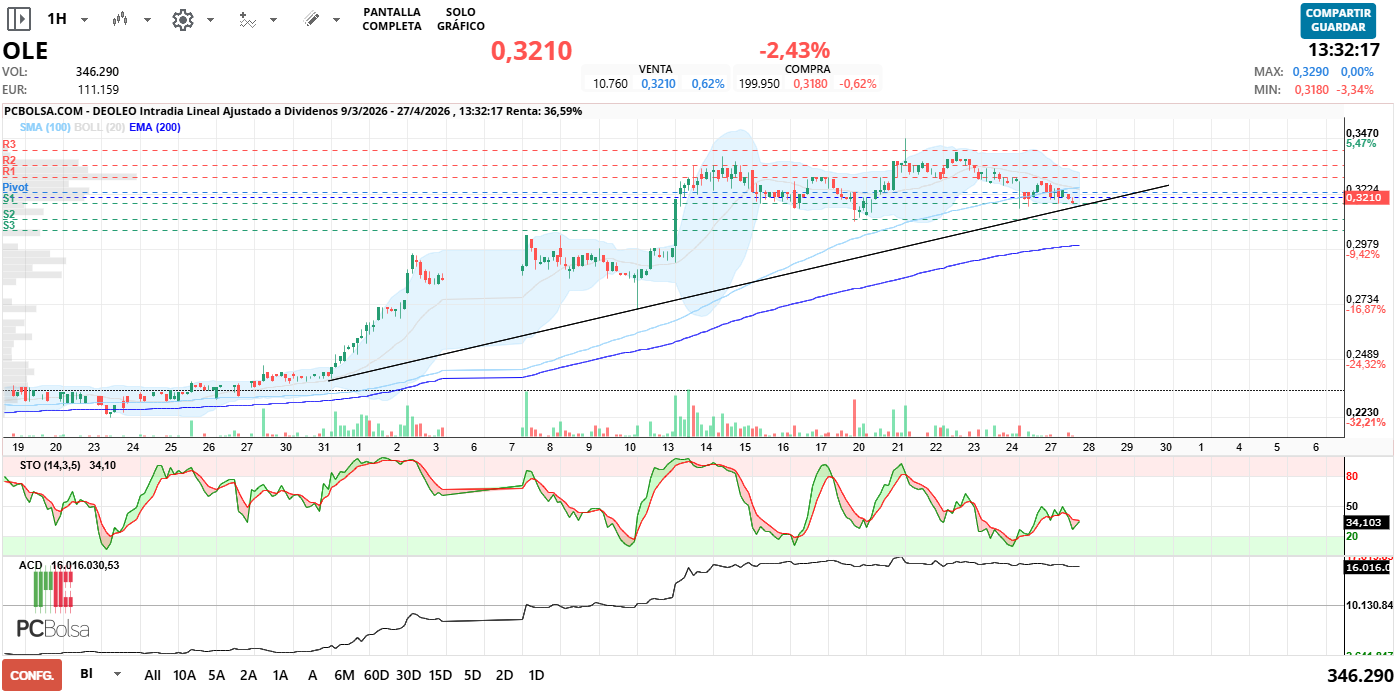Expand the indicators dropdown arrow

pos(274,20)
